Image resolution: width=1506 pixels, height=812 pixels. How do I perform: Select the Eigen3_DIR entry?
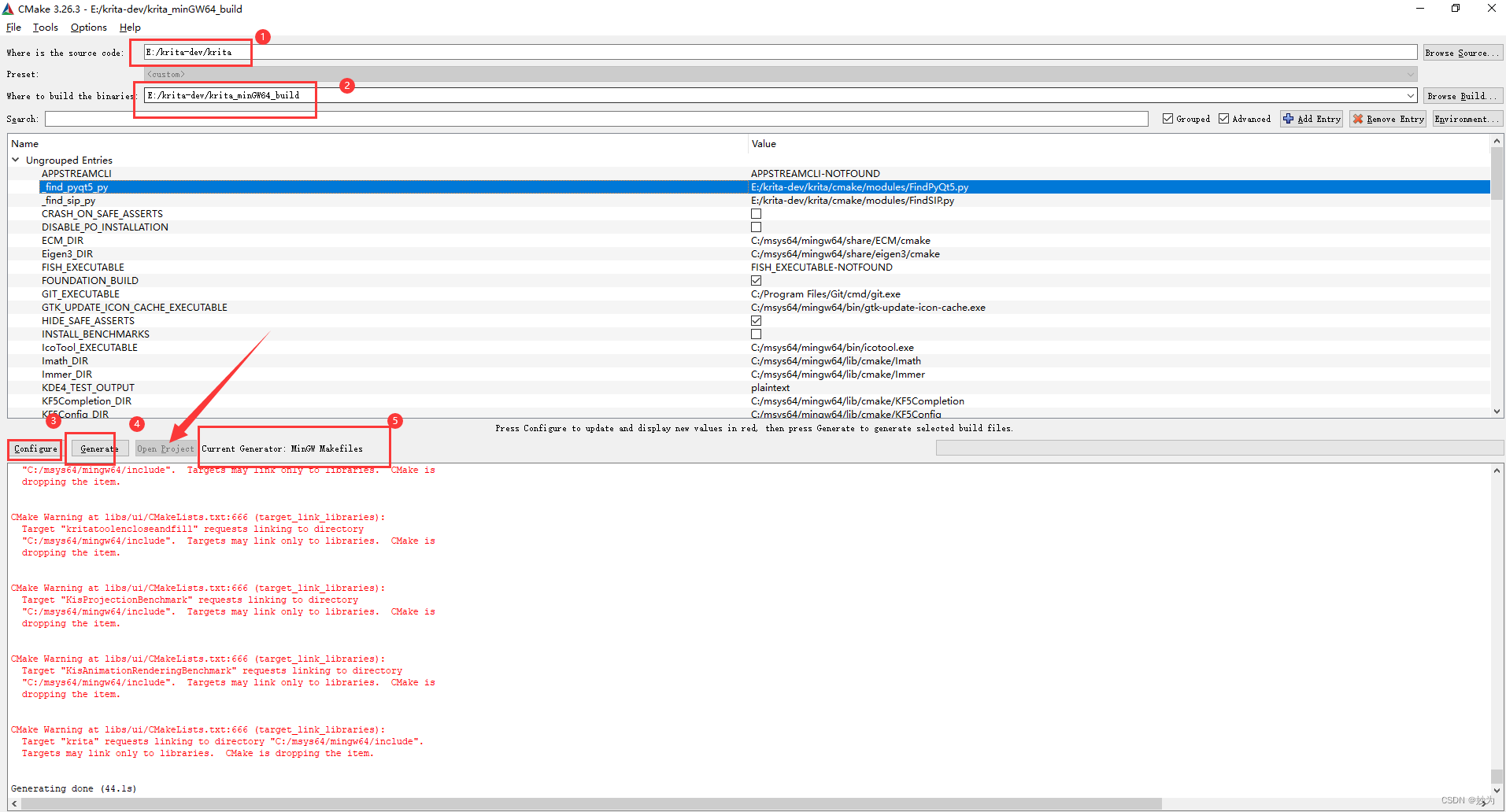[67, 254]
